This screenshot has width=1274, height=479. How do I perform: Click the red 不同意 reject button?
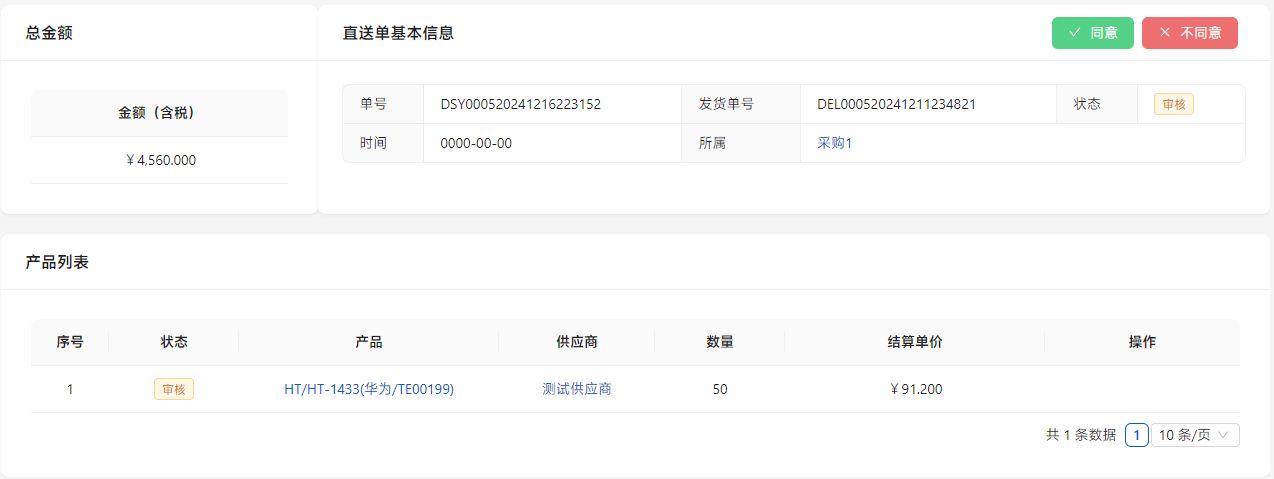[x=1189, y=33]
